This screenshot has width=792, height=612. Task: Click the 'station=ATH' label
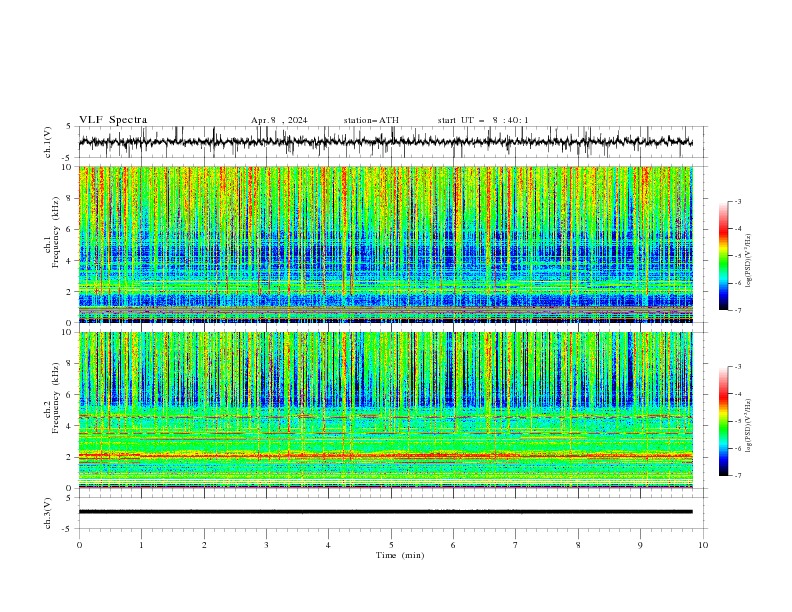click(x=371, y=120)
